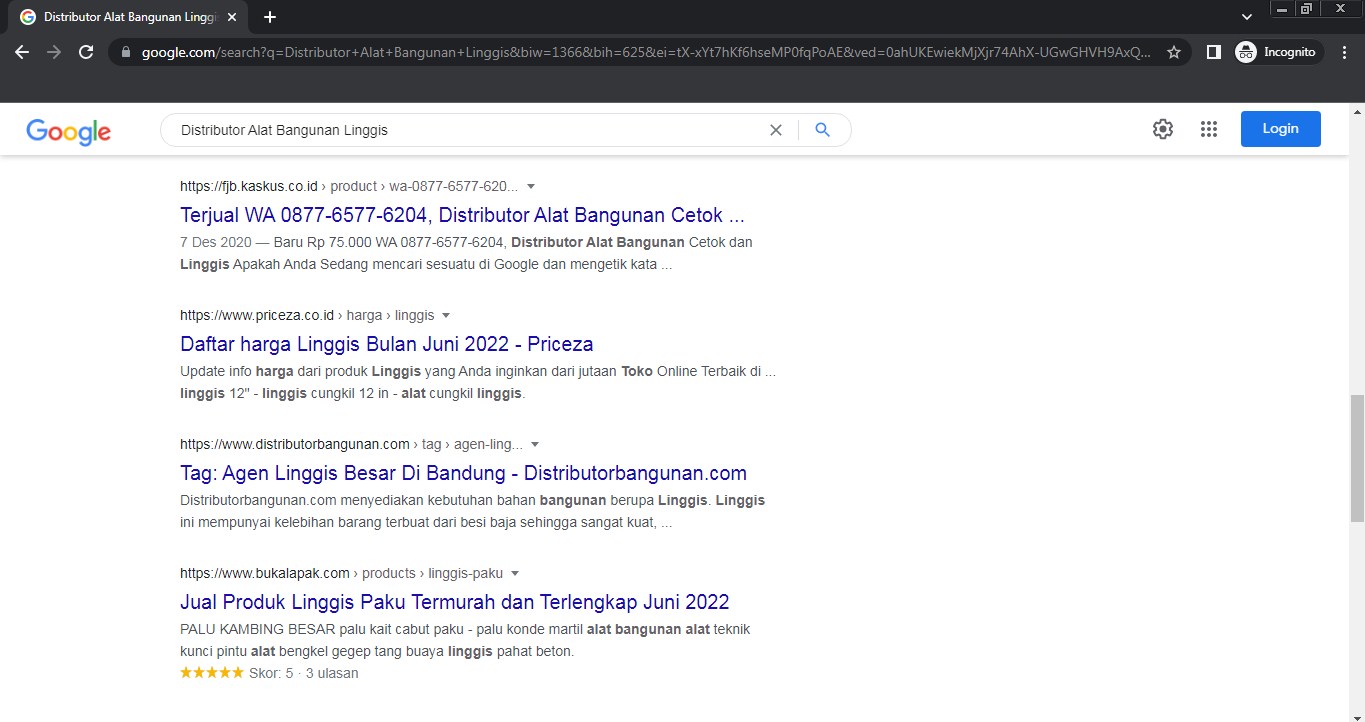Viewport: 1365px width, 722px height.
Task: Run the search with the magnifier icon
Action: coord(822,130)
